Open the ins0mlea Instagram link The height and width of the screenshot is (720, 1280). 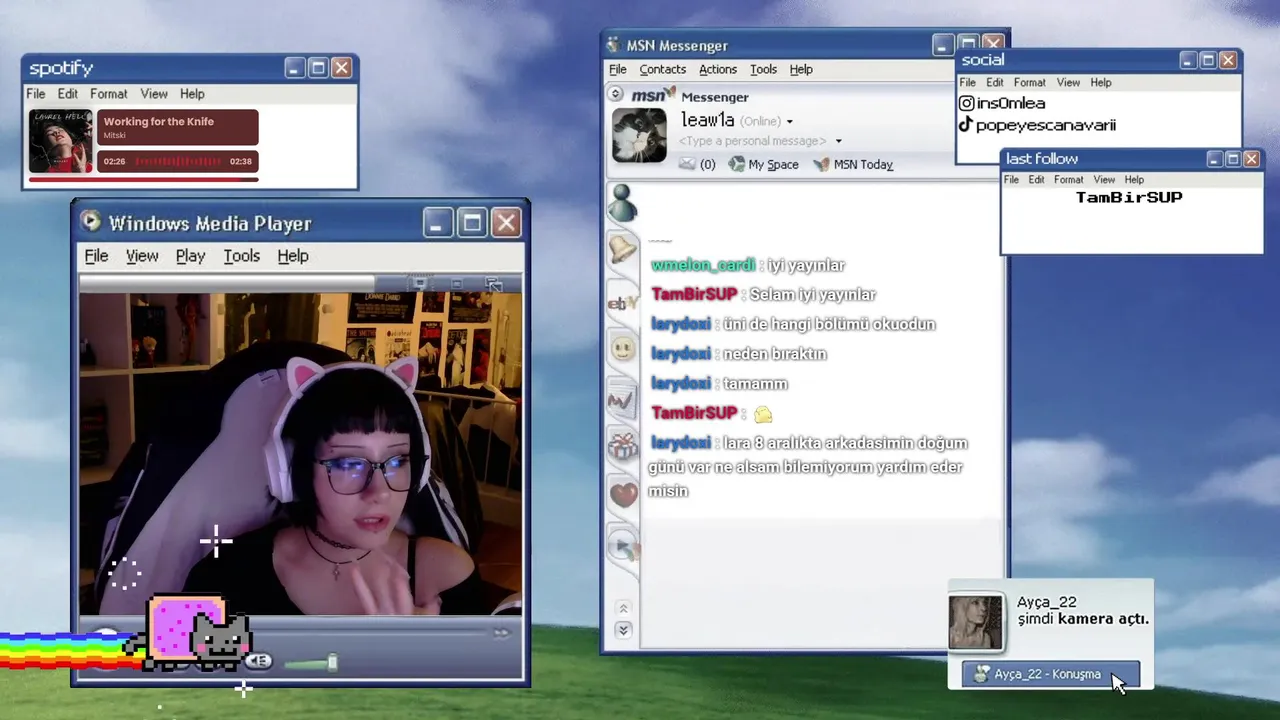tap(1011, 103)
